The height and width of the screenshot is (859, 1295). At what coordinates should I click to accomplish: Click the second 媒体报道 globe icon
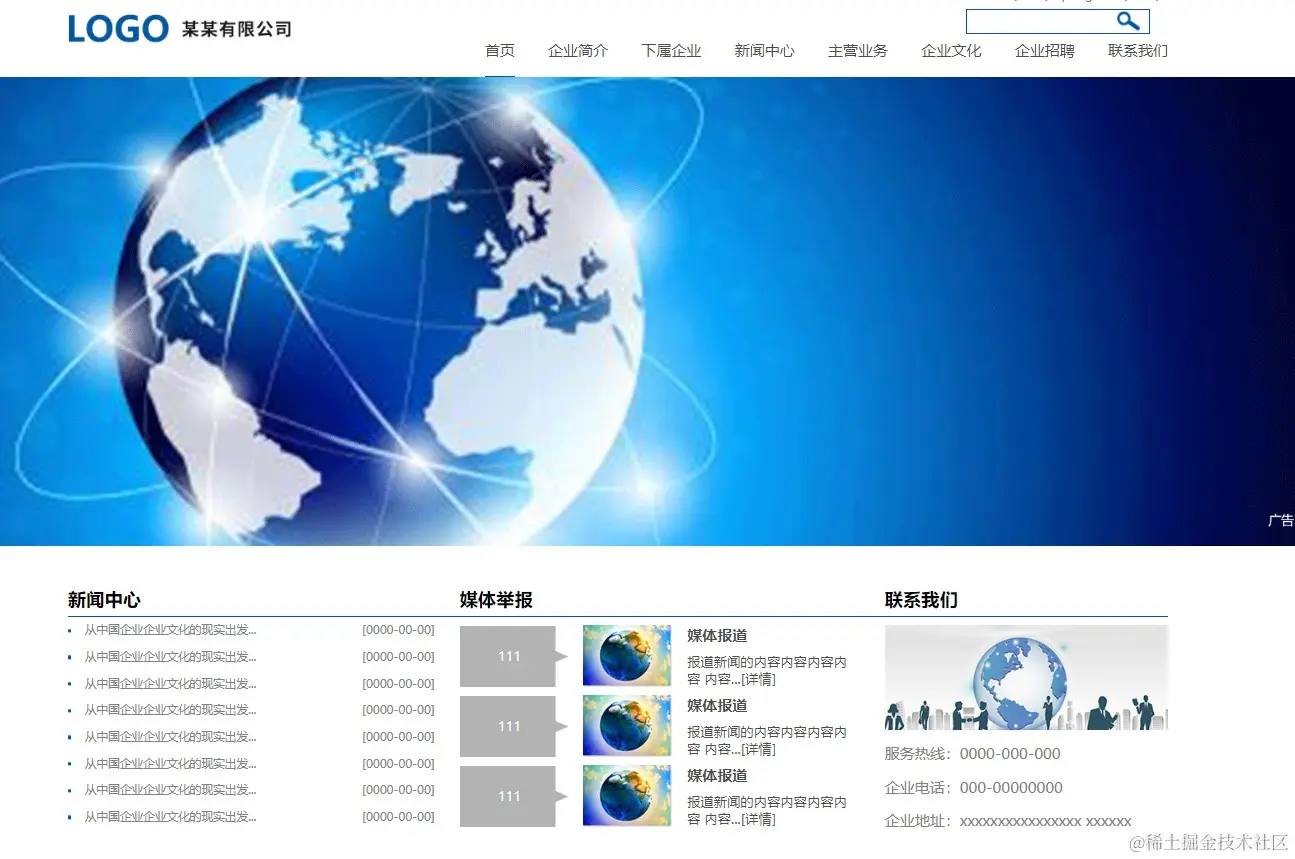[x=626, y=726]
